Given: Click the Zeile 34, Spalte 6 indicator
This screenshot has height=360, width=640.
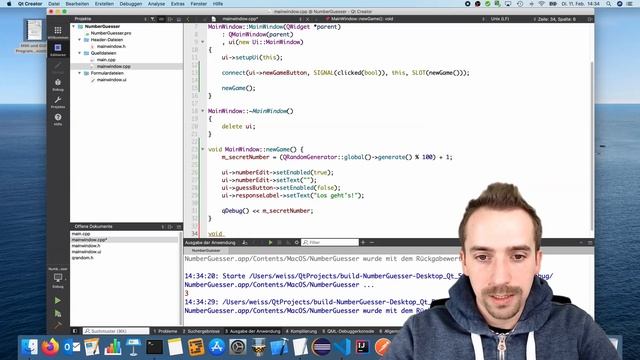Looking at the screenshot, I should (557, 19).
